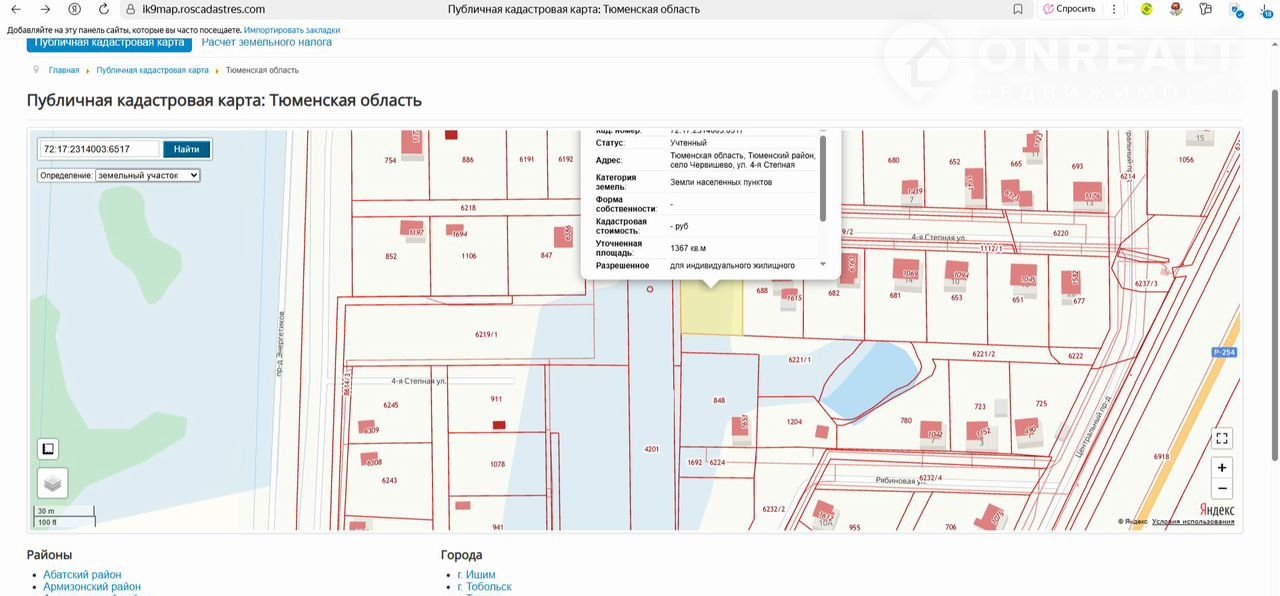The image size is (1280, 596).
Task: Click the map layers icon
Action: point(52,483)
